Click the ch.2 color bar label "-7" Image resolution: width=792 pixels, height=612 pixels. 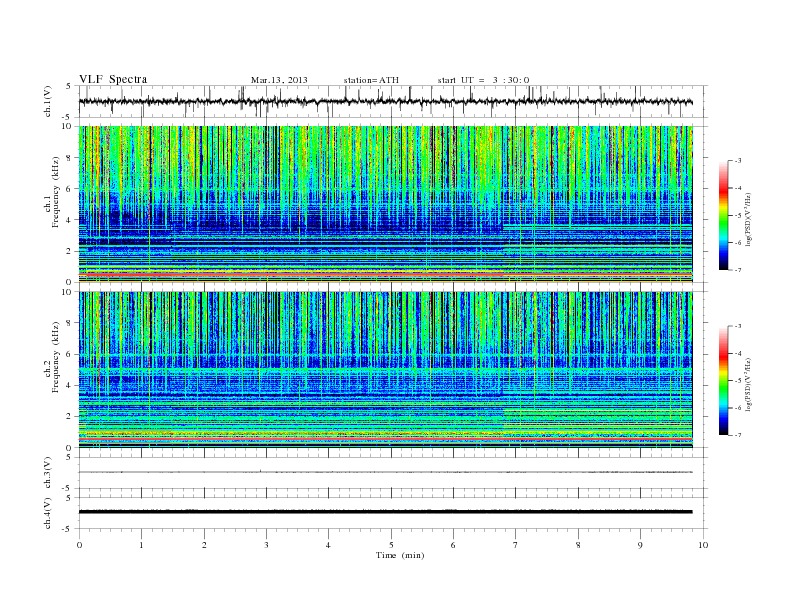click(737, 435)
